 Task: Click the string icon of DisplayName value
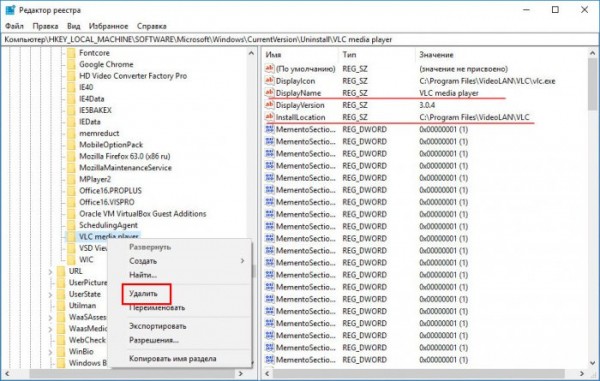point(270,93)
